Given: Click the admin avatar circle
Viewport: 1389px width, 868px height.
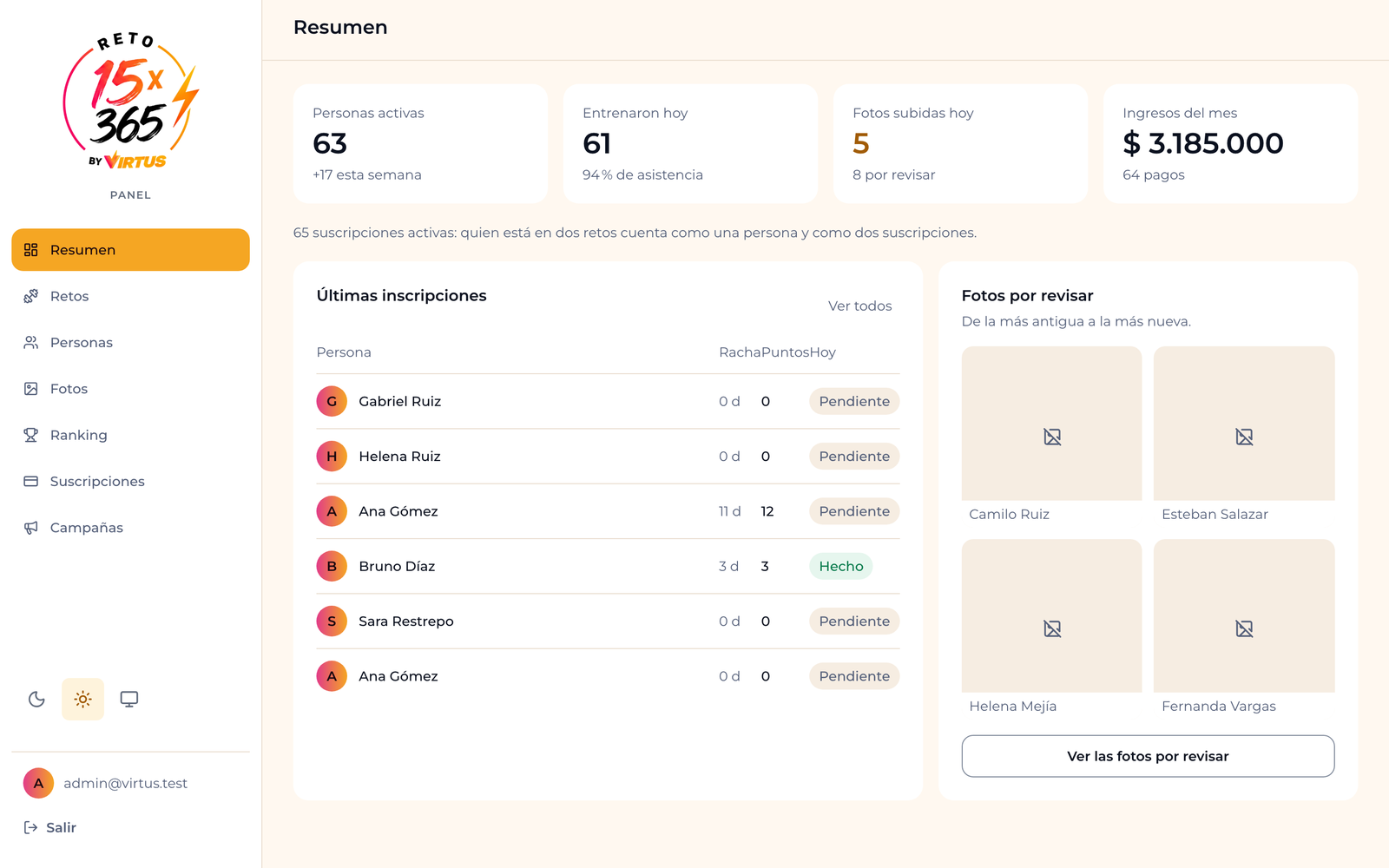Looking at the screenshot, I should tap(38, 783).
